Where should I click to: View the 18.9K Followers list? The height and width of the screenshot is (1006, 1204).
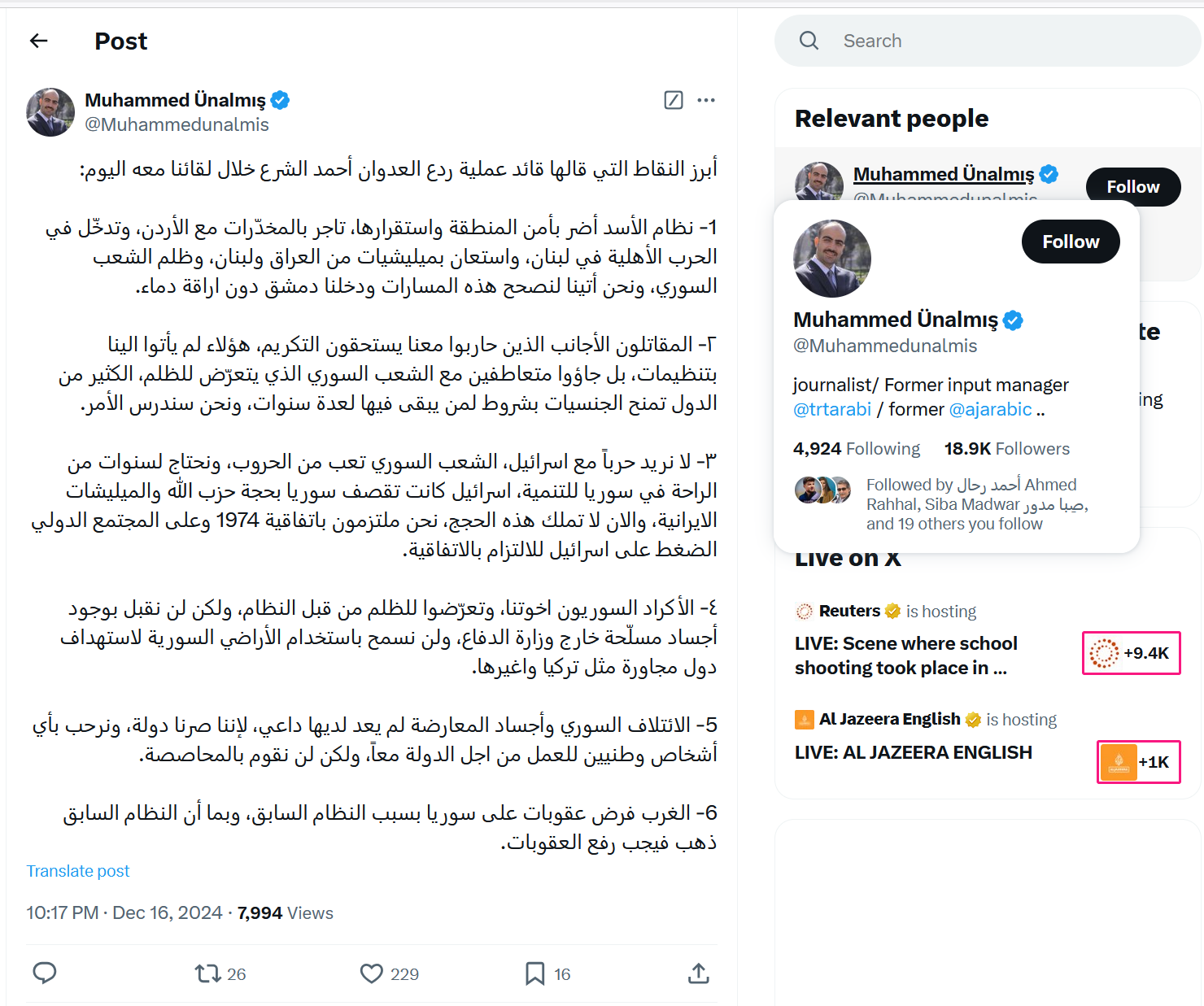coord(1006,449)
